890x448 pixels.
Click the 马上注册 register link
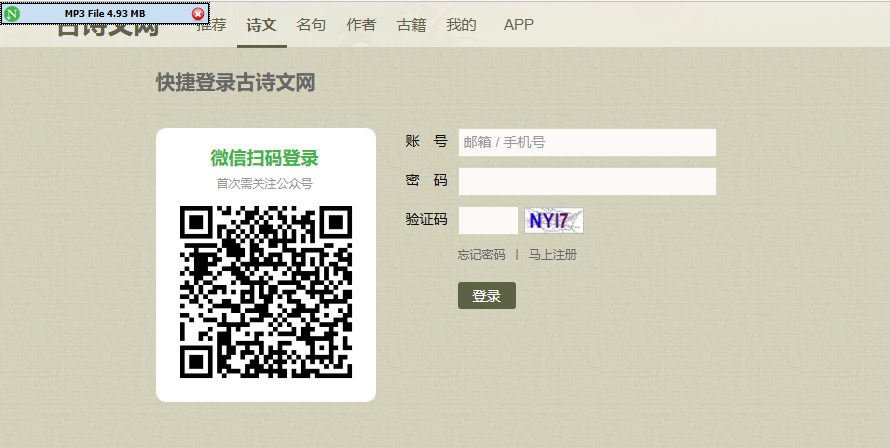pyautogui.click(x=553, y=255)
